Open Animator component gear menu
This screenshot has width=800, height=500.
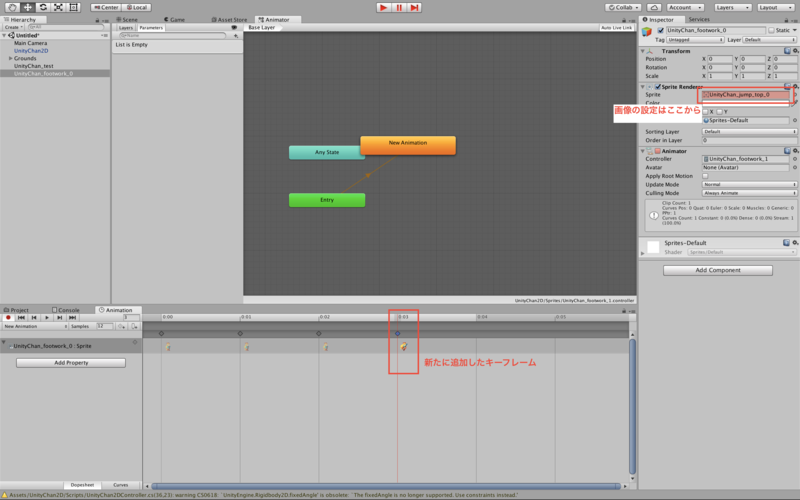pos(795,151)
